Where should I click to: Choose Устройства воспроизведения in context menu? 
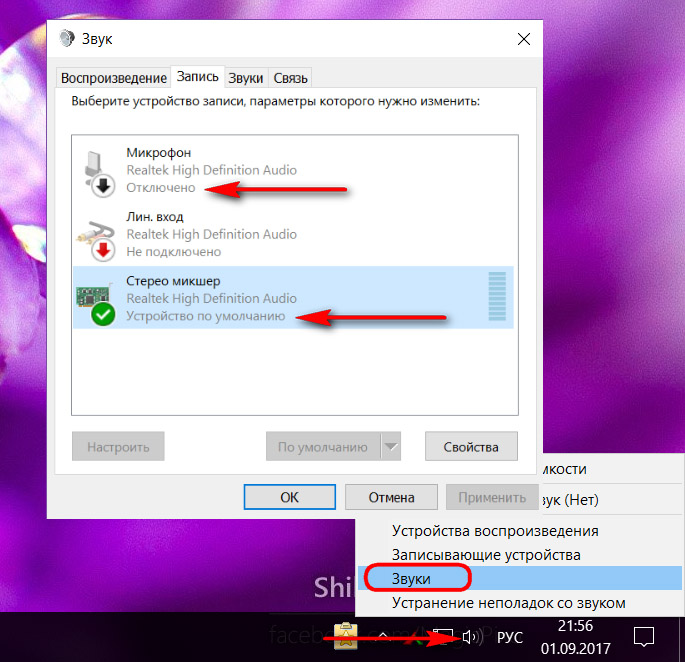click(495, 530)
